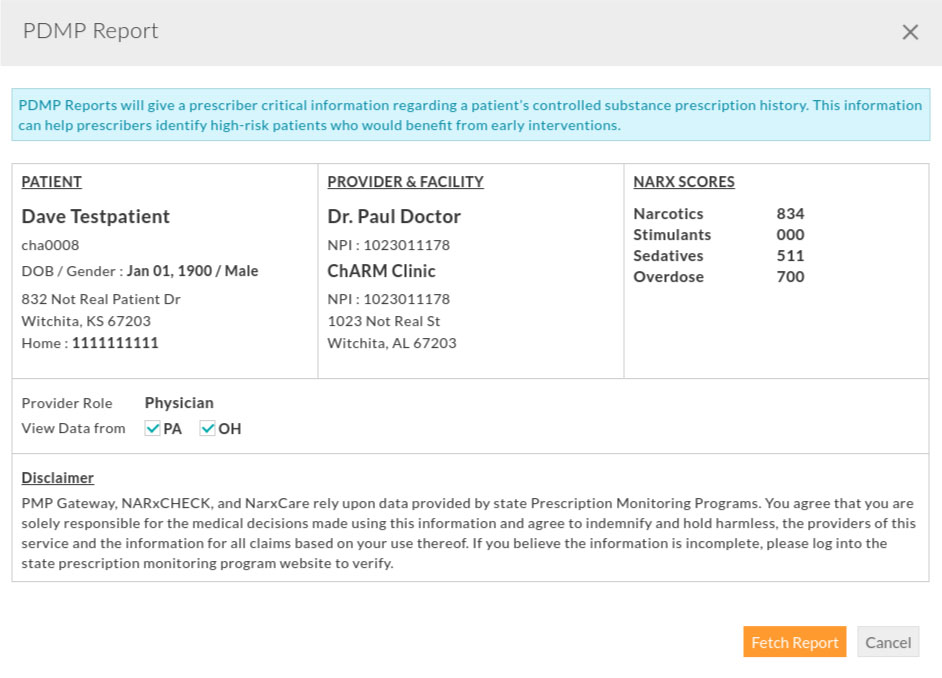The width and height of the screenshot is (942, 678).
Task: Click provider name Dr. Paul Doctor
Action: 394,216
